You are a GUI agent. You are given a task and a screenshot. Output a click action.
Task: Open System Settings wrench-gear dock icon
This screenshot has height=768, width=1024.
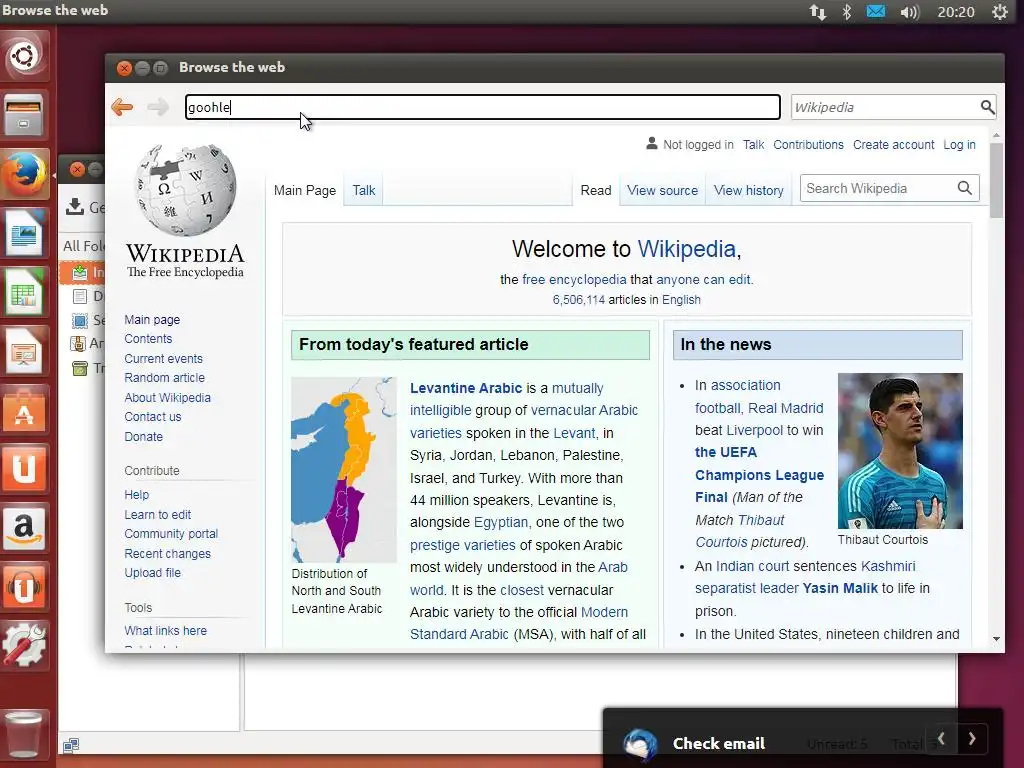click(x=24, y=646)
